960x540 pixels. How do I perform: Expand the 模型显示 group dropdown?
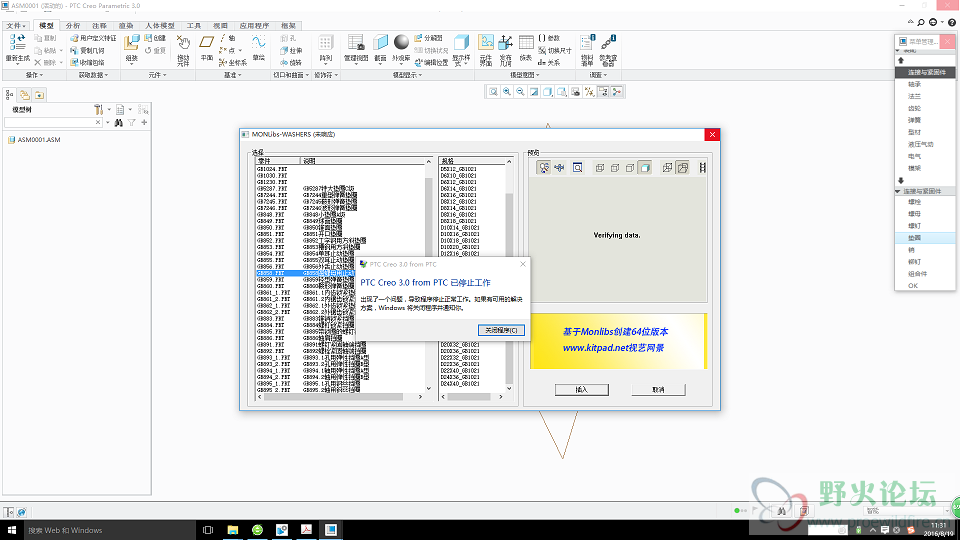pyautogui.click(x=407, y=75)
